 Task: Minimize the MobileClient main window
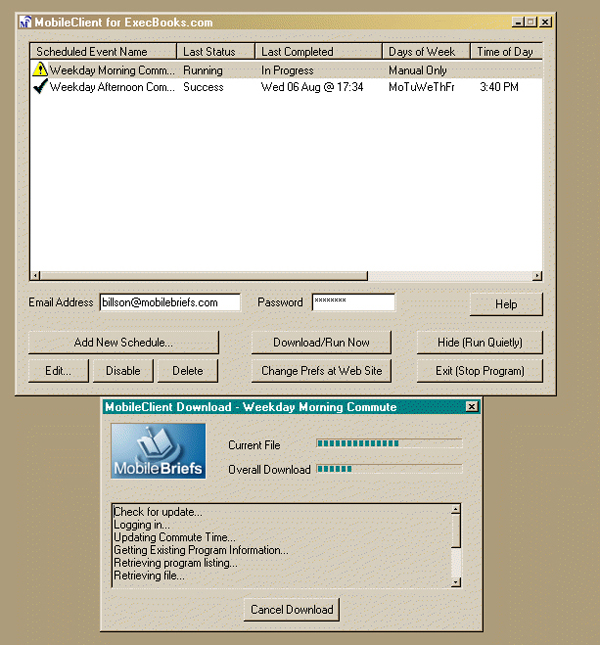[x=518, y=22]
